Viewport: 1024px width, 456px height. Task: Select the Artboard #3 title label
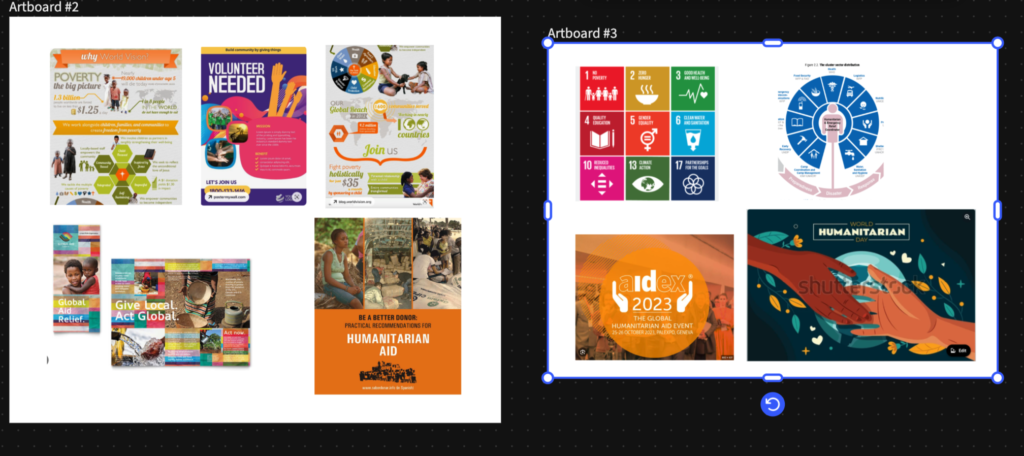point(582,33)
